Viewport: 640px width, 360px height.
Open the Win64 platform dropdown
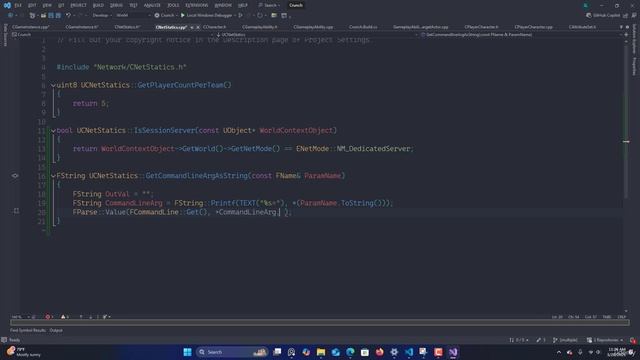(133, 15)
